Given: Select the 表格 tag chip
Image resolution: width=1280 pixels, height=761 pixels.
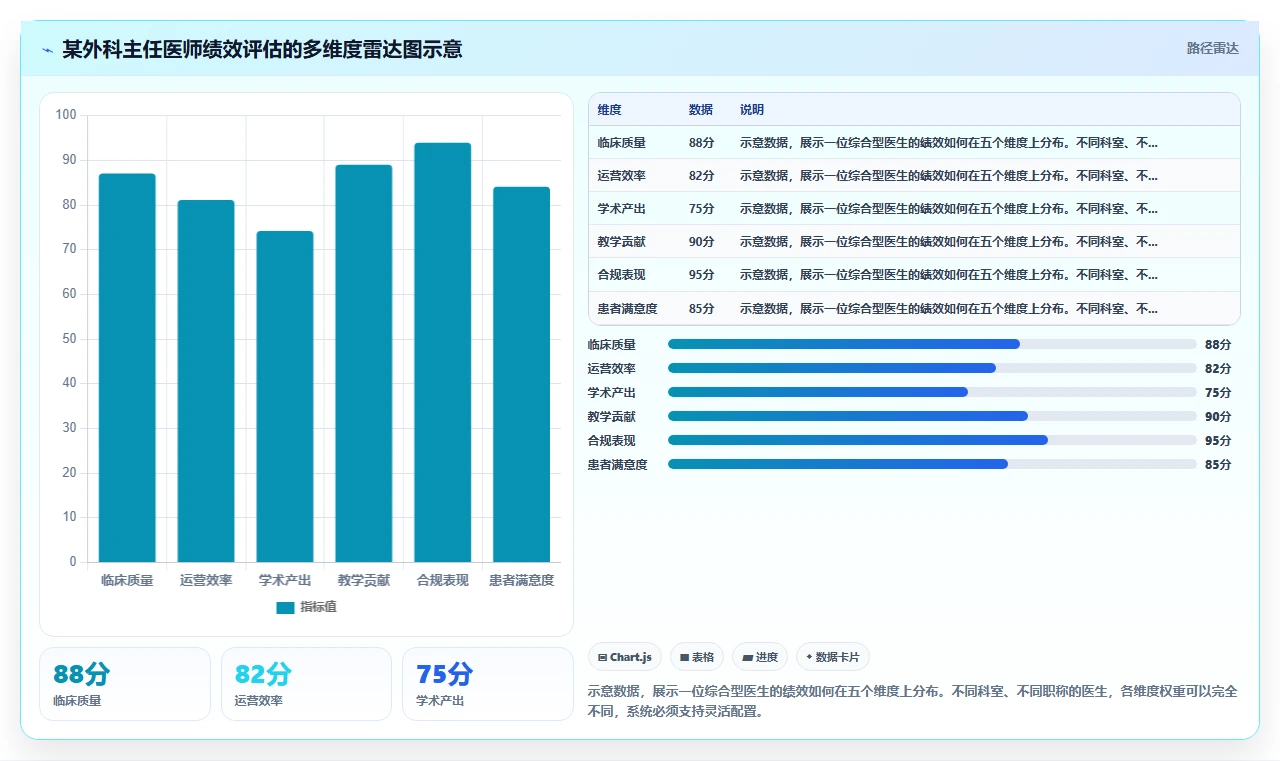Looking at the screenshot, I should (697, 657).
